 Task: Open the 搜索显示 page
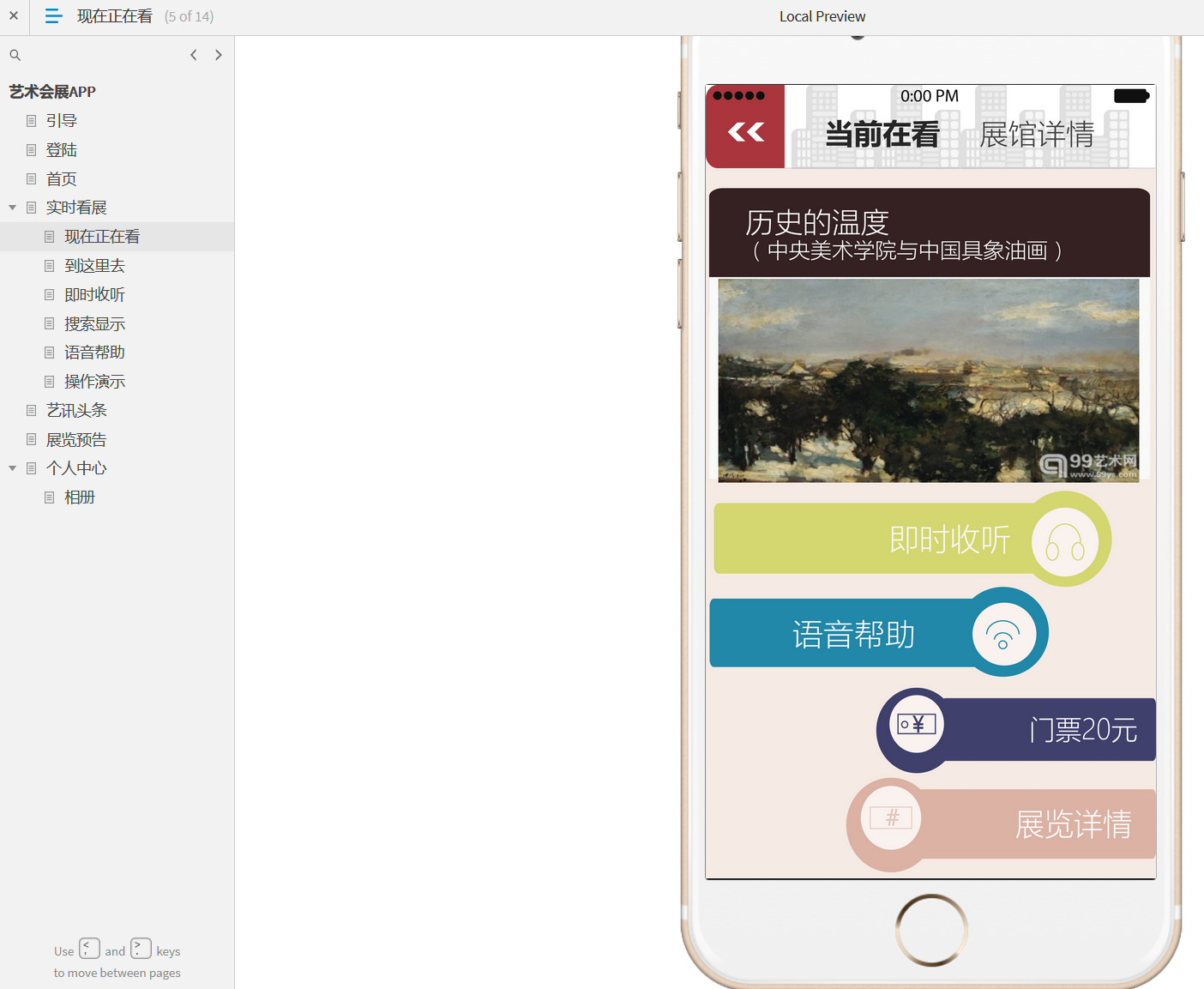coord(95,324)
